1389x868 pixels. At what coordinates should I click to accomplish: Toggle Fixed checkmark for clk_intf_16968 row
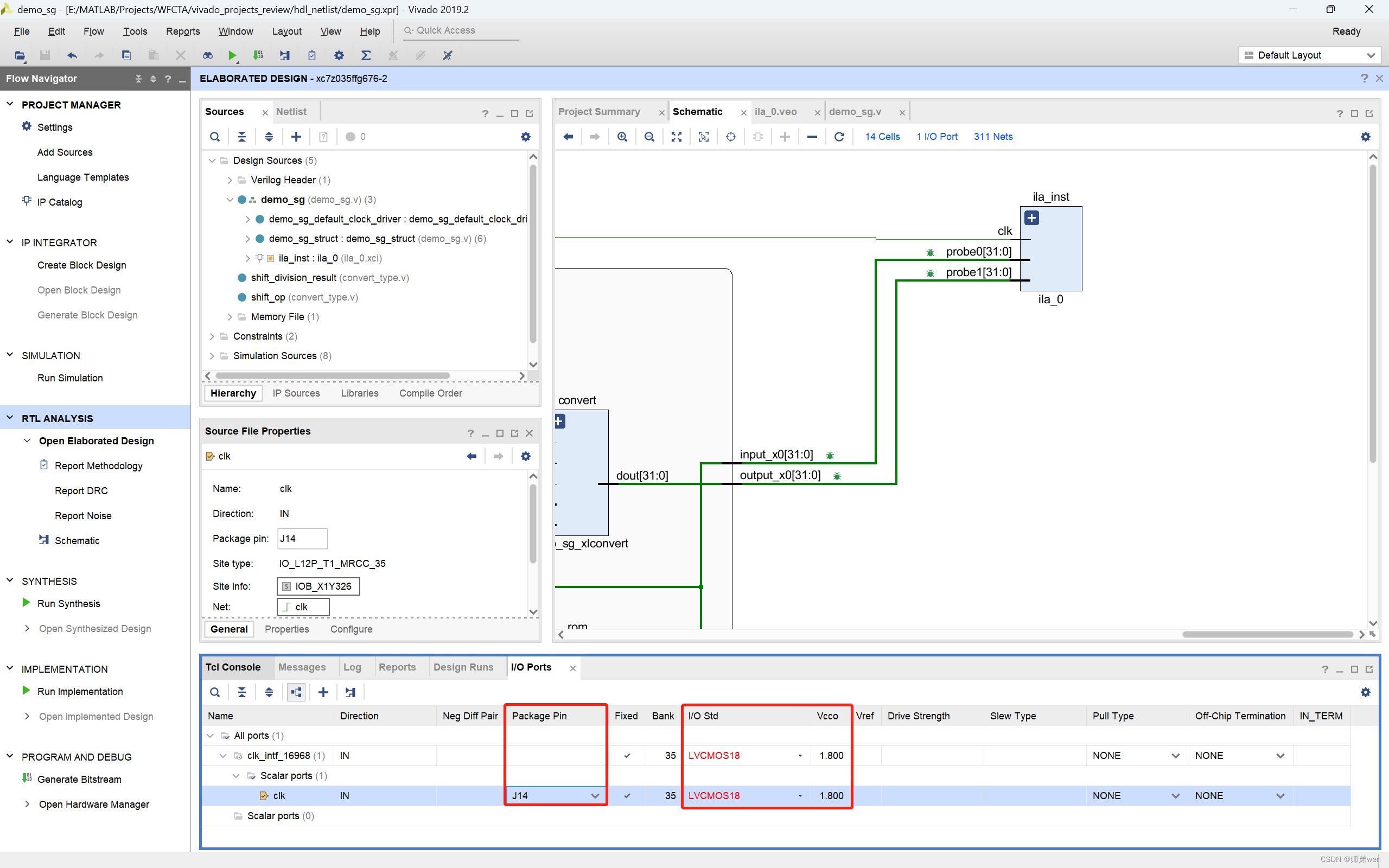tap(627, 756)
